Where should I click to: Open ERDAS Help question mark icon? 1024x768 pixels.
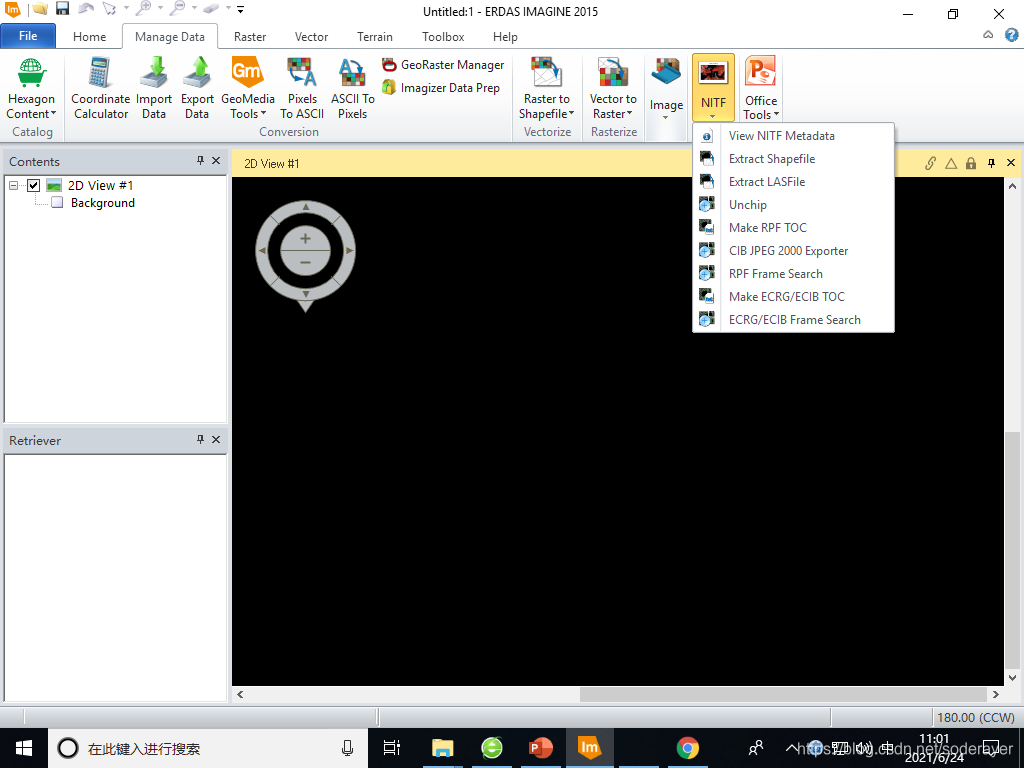[1011, 35]
